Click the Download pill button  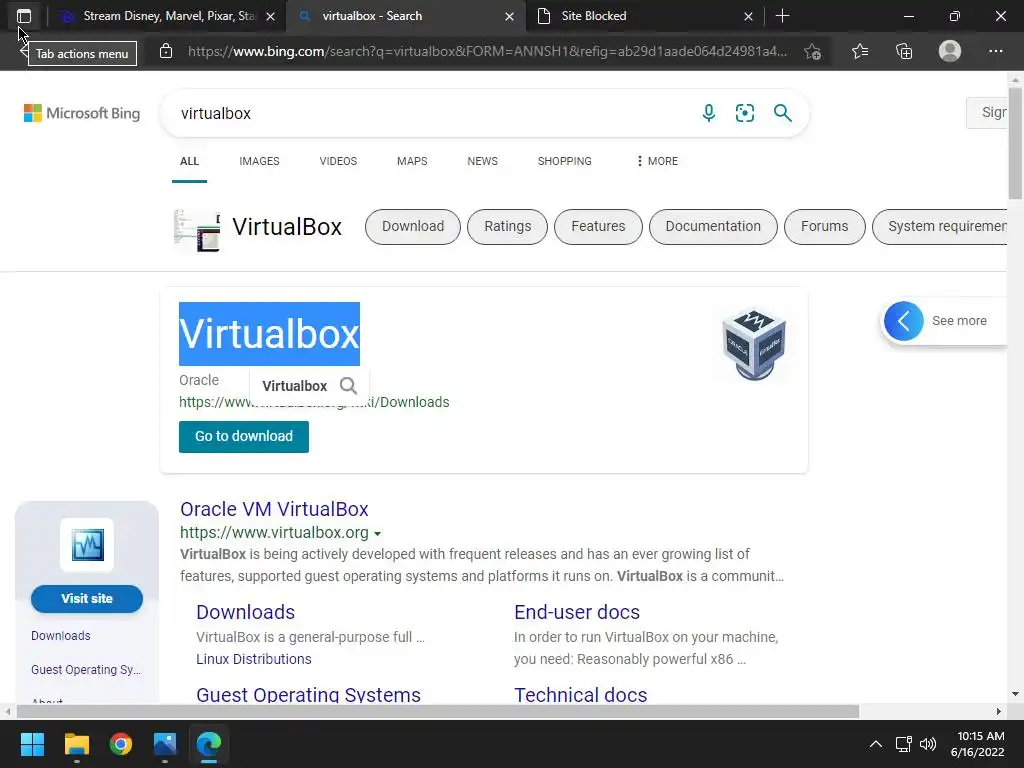(x=413, y=227)
